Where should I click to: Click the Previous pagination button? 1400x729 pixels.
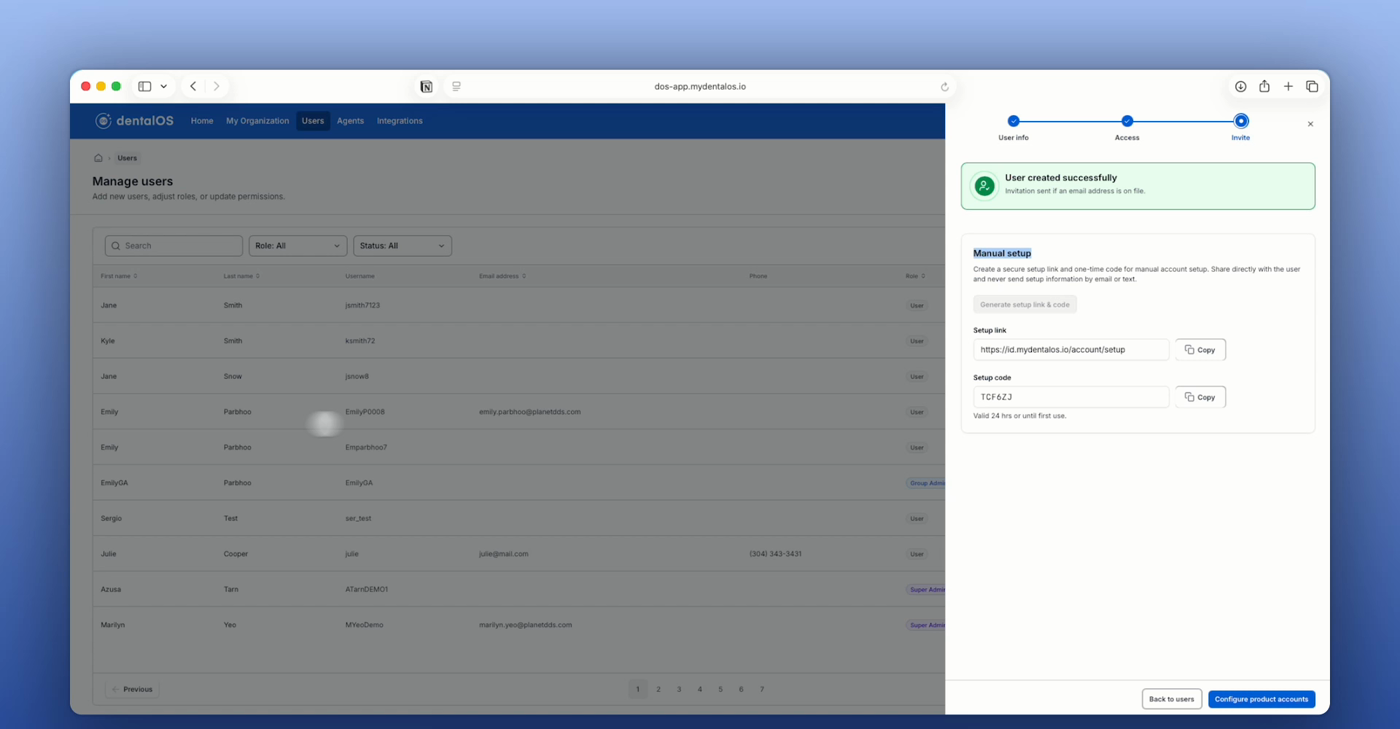(132, 689)
